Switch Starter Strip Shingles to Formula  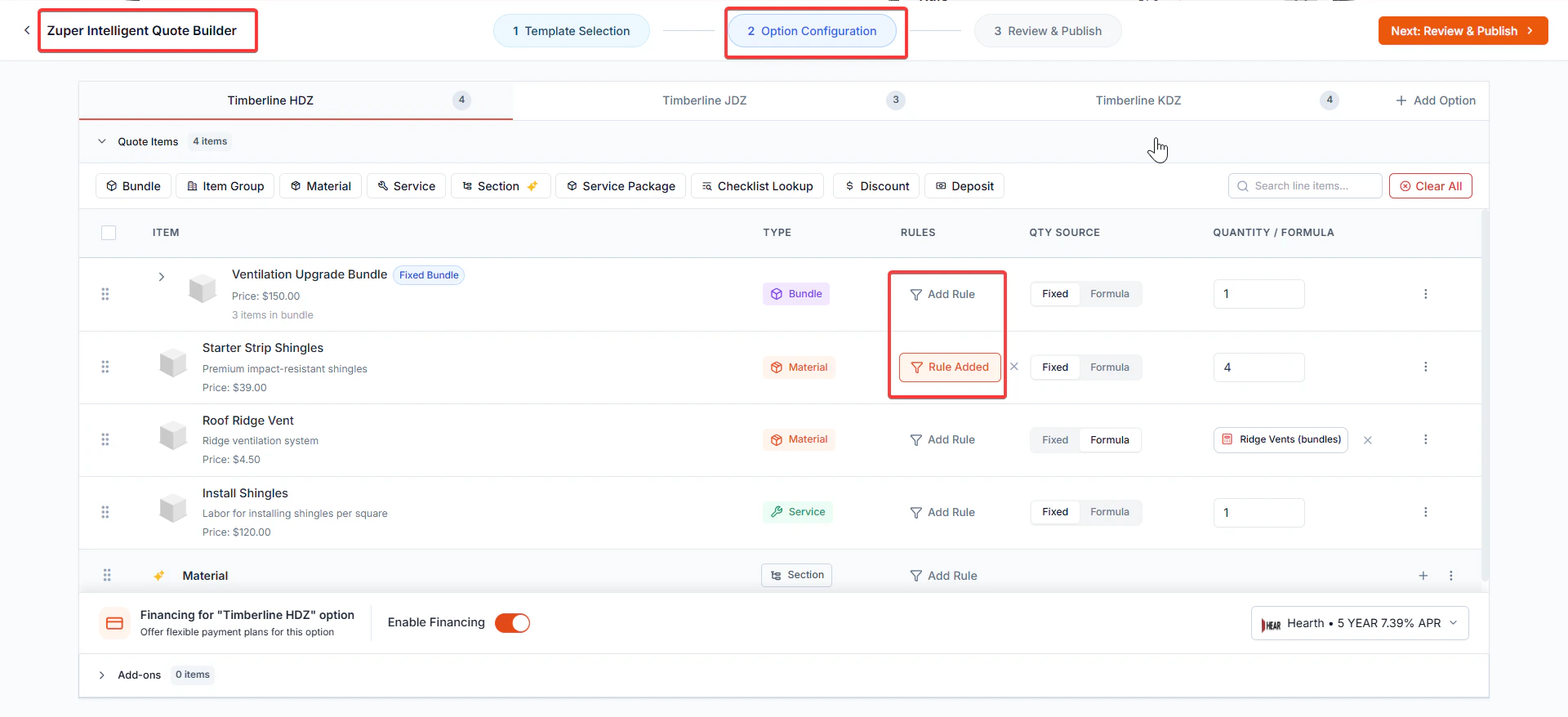tap(1110, 367)
